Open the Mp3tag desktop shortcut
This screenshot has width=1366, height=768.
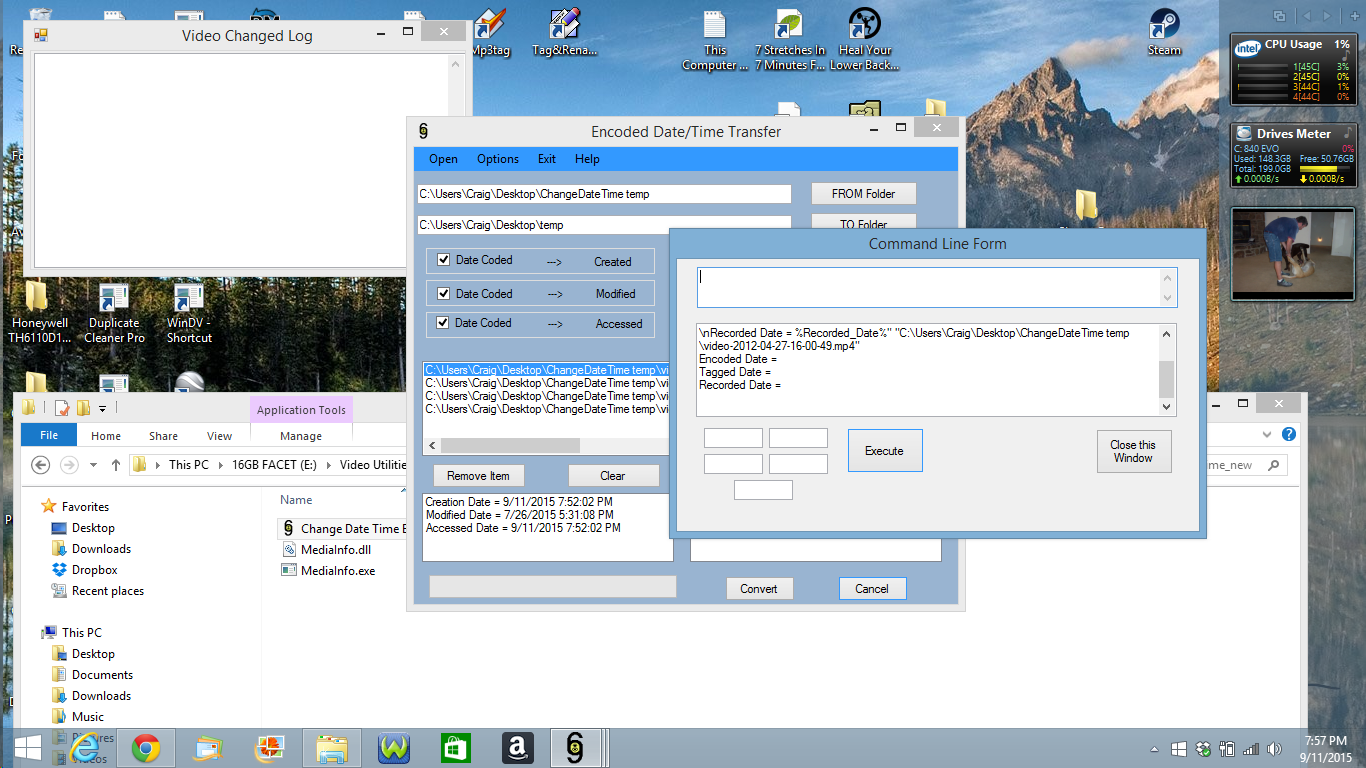(x=489, y=32)
